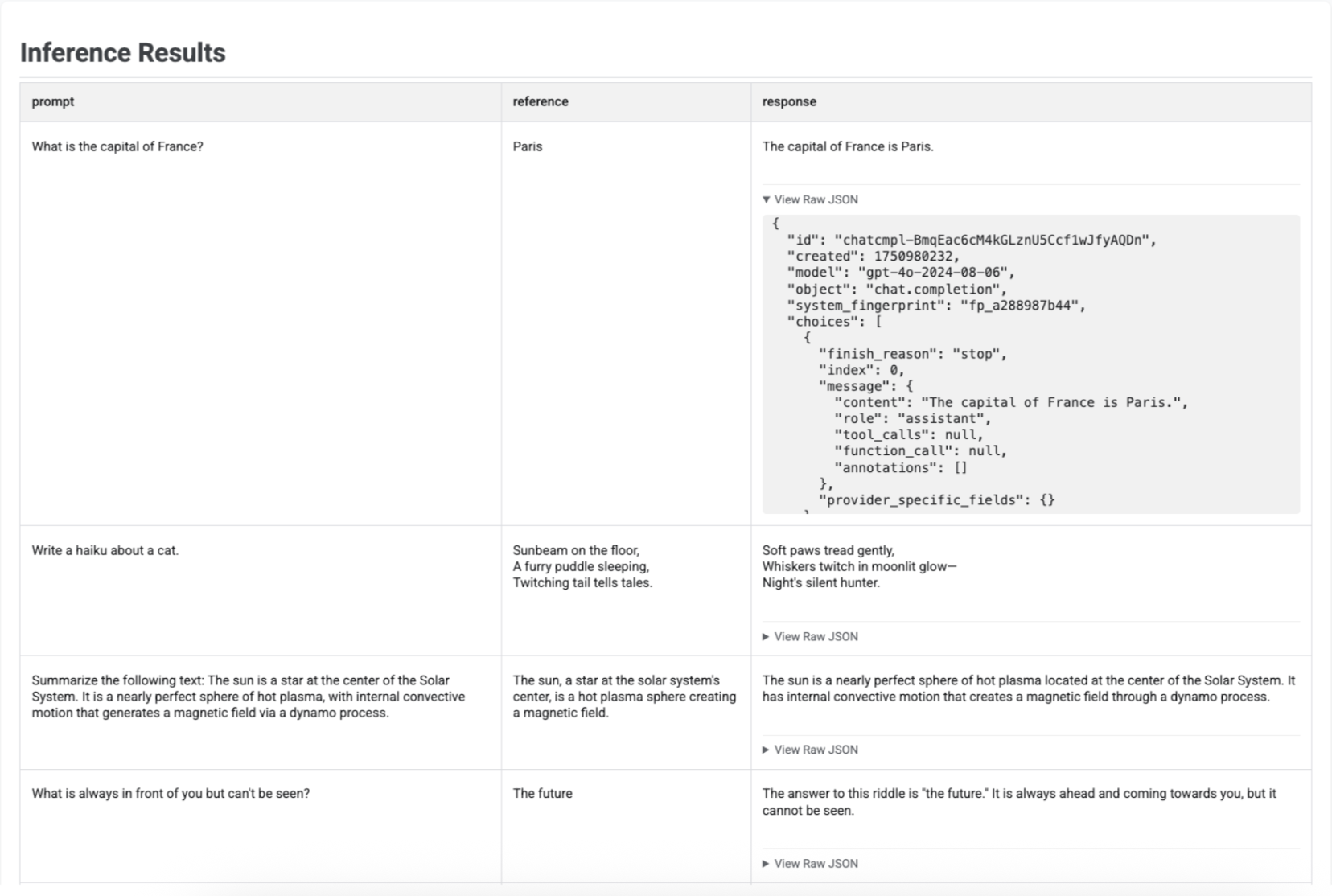Image resolution: width=1332 pixels, height=896 pixels.
Task: Collapse the Raw JSON for the France response
Action: click(x=810, y=199)
